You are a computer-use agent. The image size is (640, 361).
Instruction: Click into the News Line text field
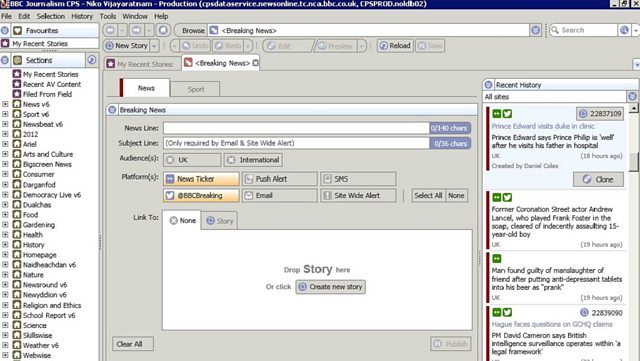click(296, 128)
